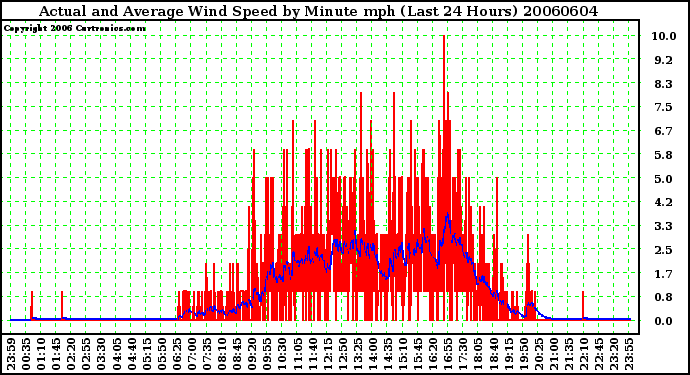This screenshot has height=375, width=690.
Task: Click the 19:50 time label
Action: (523, 354)
